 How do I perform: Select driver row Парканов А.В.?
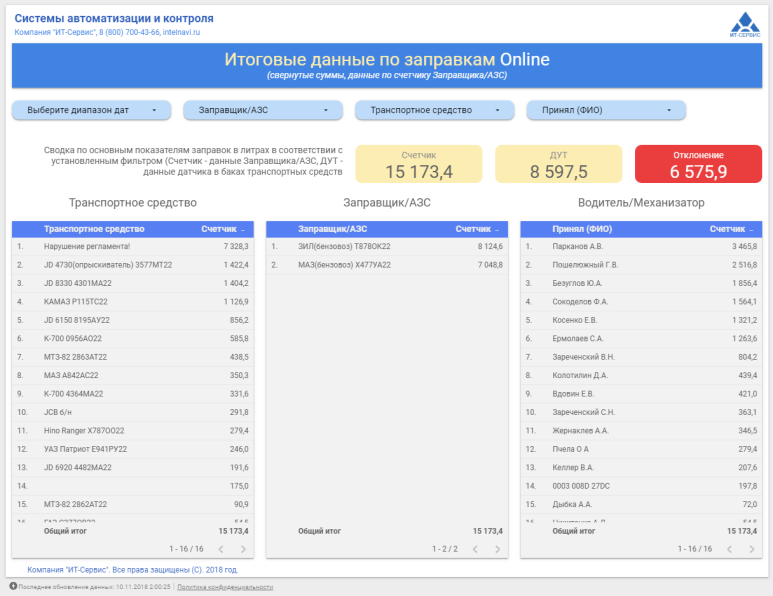641,246
